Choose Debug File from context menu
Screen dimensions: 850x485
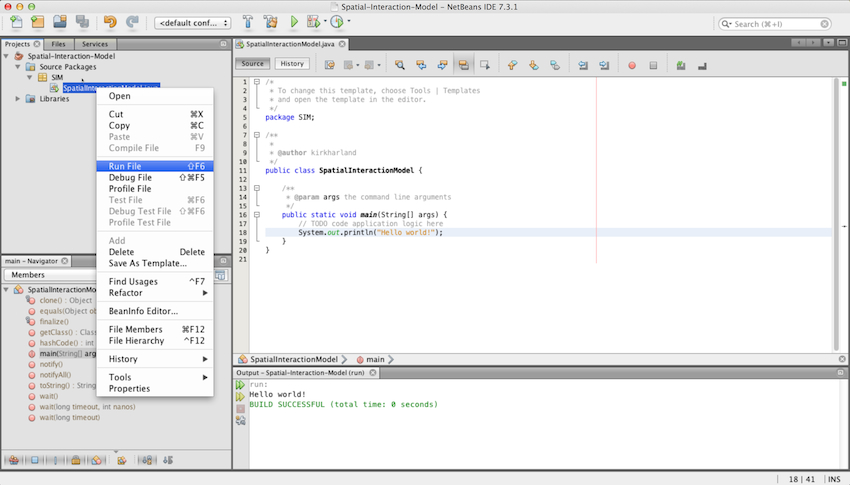coord(155,178)
